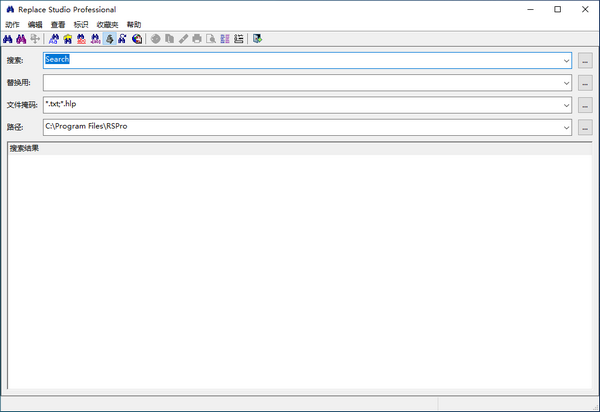Click the browse button beside the path field
600x412 pixels.
(585, 127)
